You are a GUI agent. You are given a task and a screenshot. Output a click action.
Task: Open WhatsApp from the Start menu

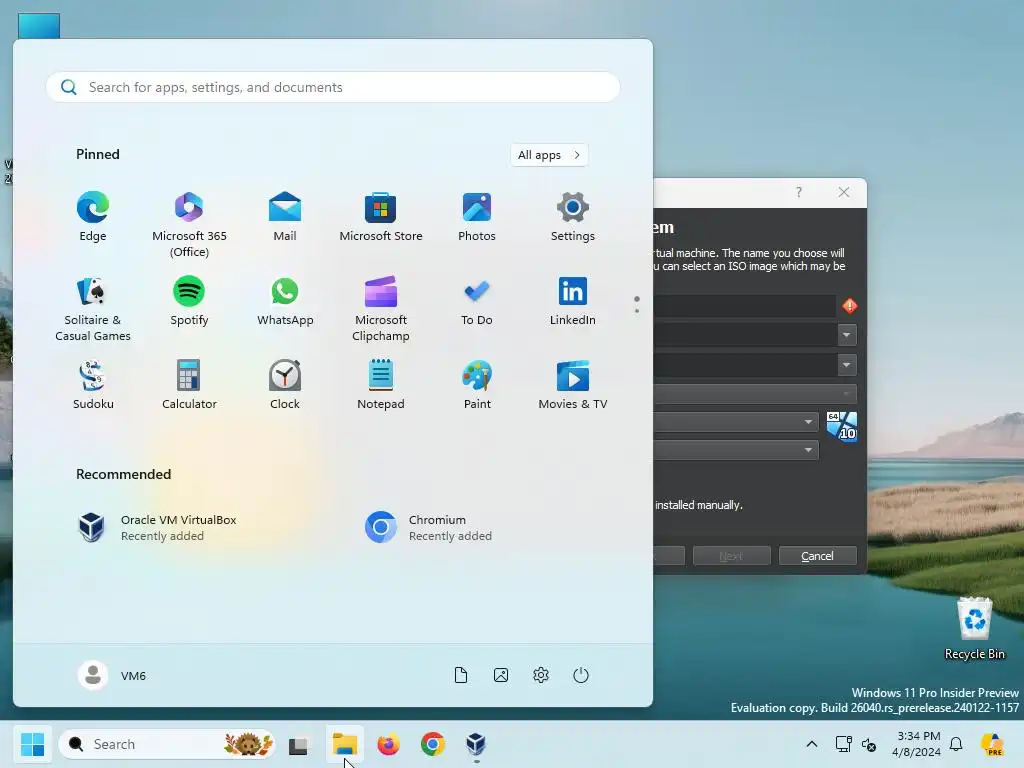pos(285,301)
